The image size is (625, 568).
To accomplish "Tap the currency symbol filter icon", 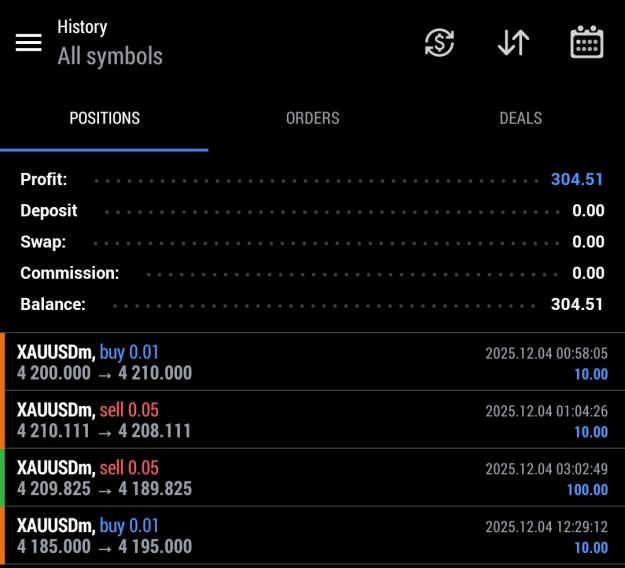I will tap(439, 43).
